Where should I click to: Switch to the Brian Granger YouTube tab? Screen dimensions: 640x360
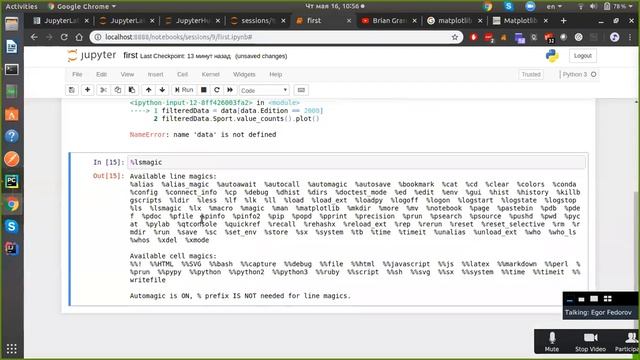[x=389, y=20]
